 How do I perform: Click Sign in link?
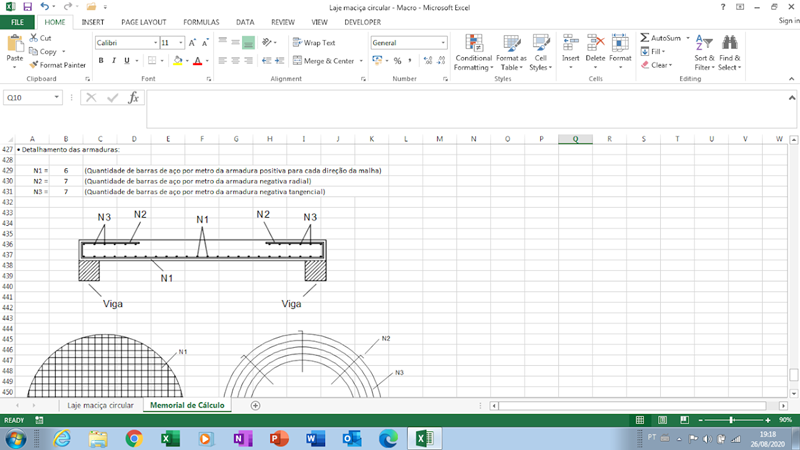click(x=788, y=20)
